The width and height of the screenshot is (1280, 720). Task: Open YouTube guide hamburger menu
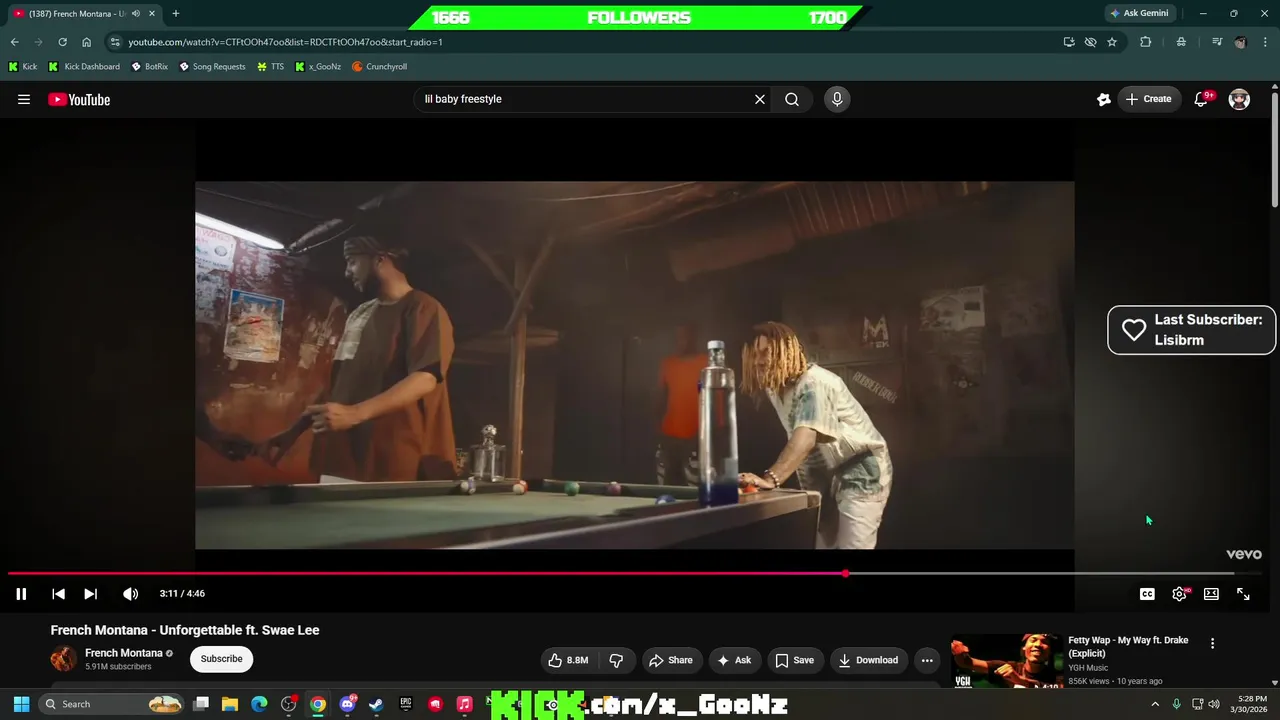(x=24, y=99)
